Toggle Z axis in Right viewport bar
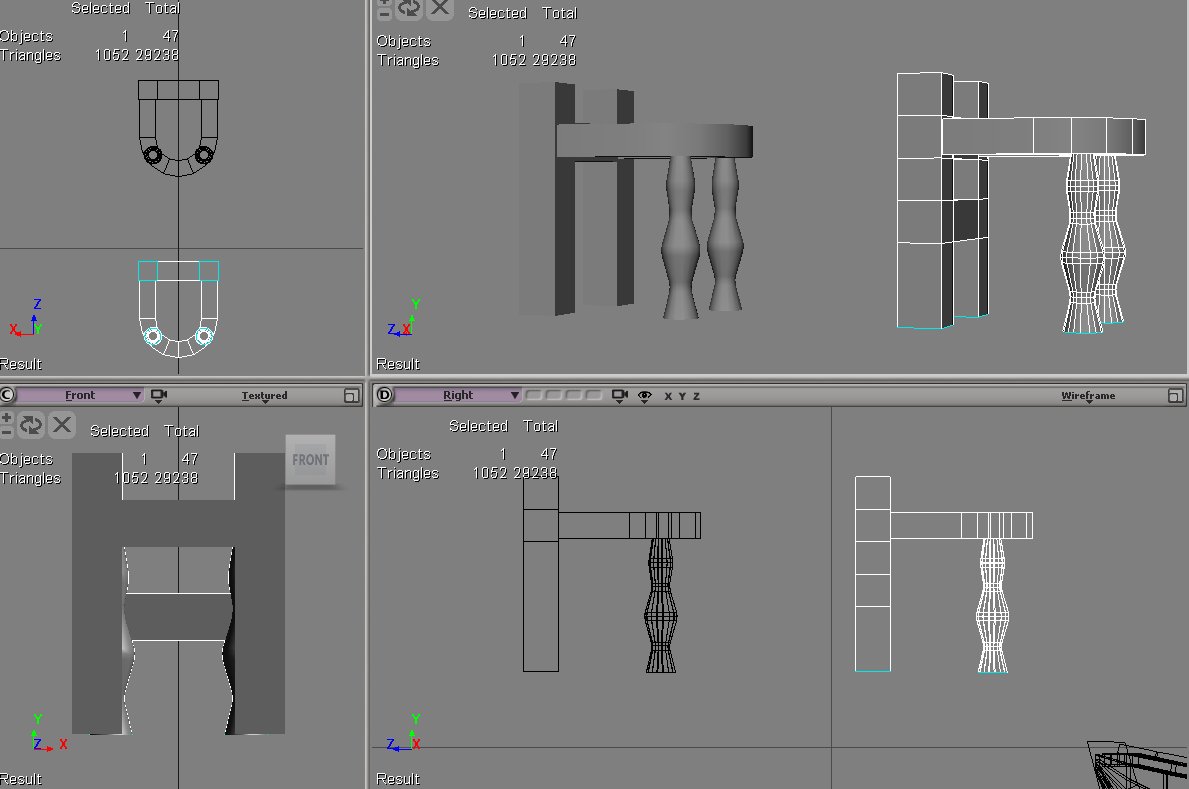 (696, 396)
